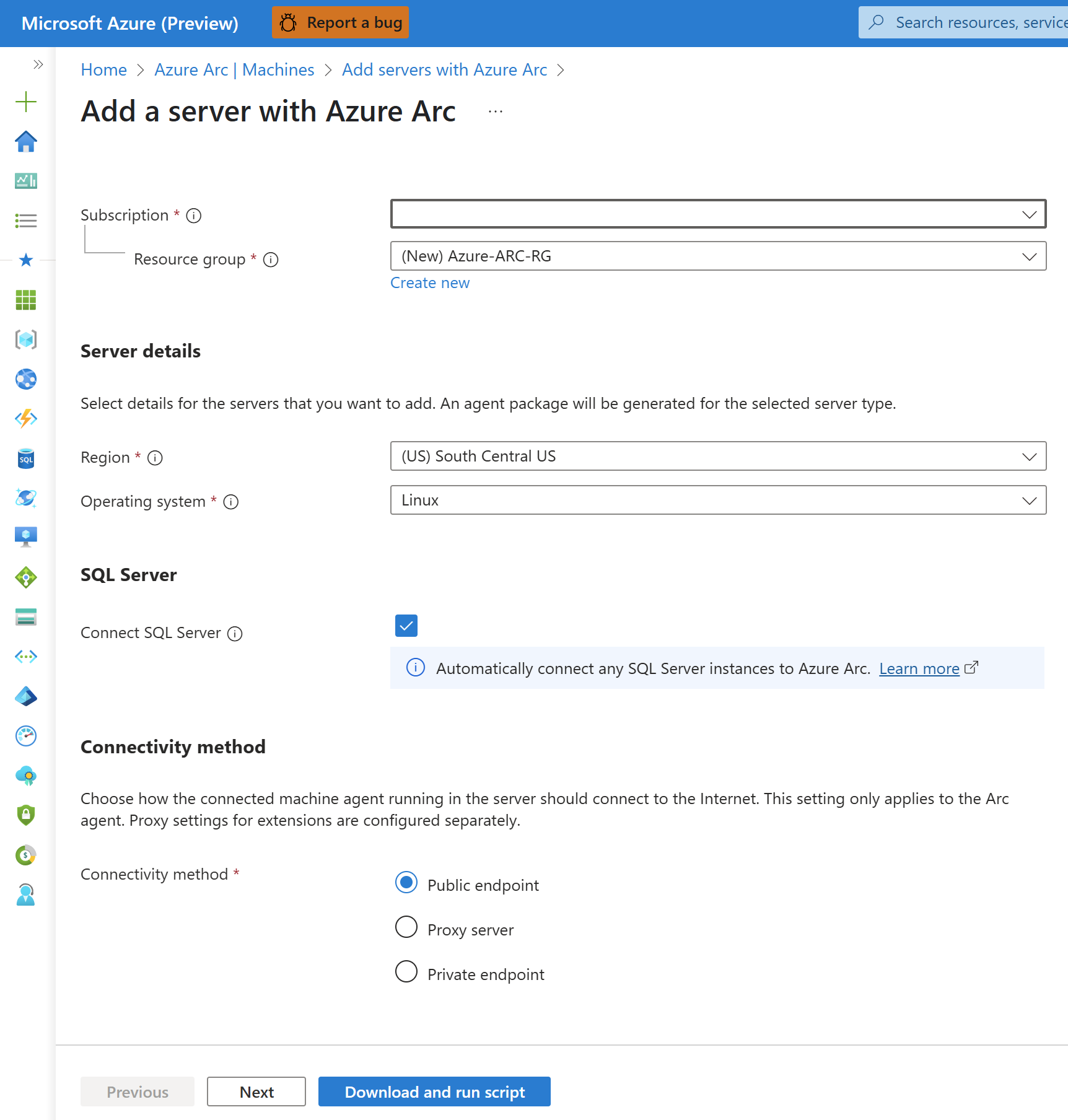The width and height of the screenshot is (1068, 1120).
Task: Open Monitor gauge icon
Action: [x=26, y=736]
